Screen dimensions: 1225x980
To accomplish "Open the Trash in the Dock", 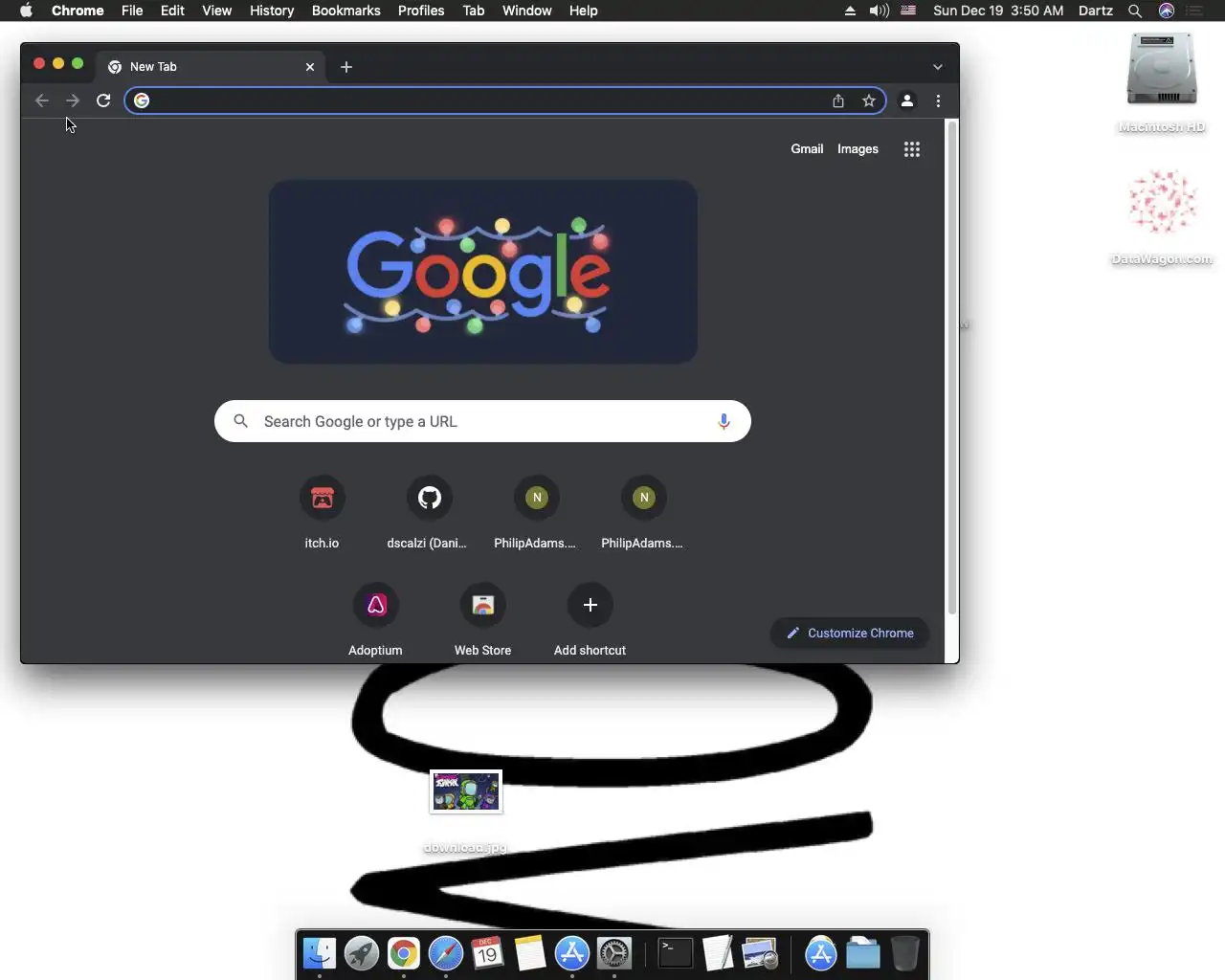I will click(x=904, y=953).
